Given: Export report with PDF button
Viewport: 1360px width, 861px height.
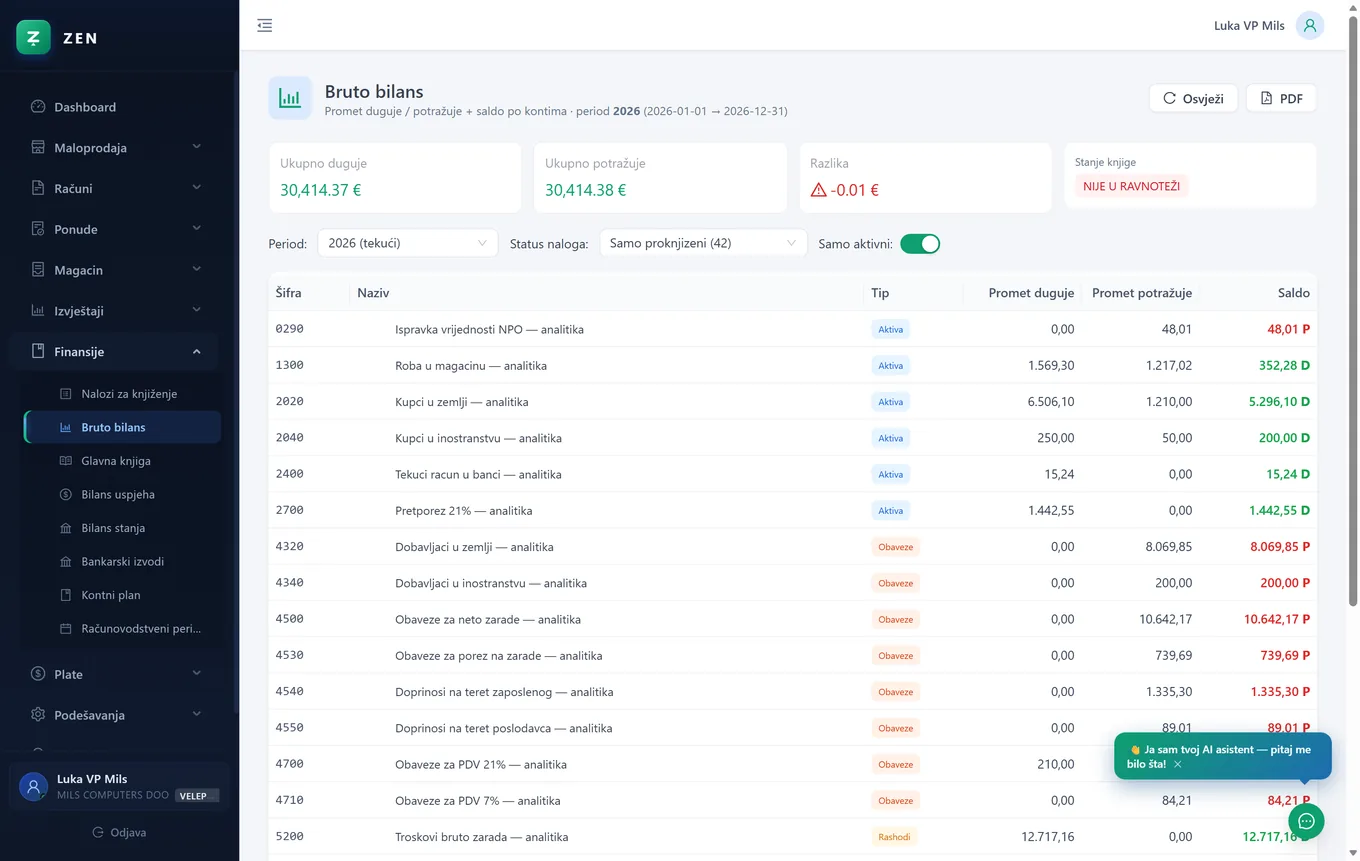Looking at the screenshot, I should [1281, 98].
